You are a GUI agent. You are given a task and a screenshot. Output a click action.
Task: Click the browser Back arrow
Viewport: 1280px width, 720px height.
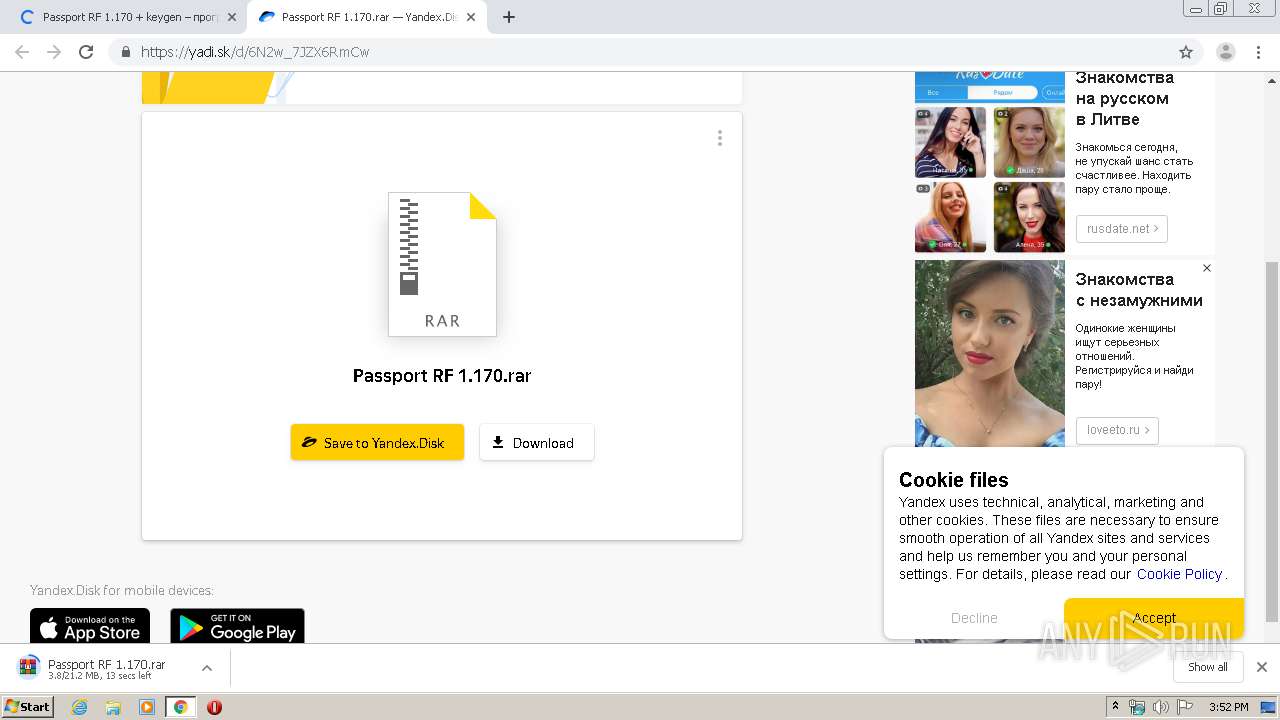tap(22, 52)
